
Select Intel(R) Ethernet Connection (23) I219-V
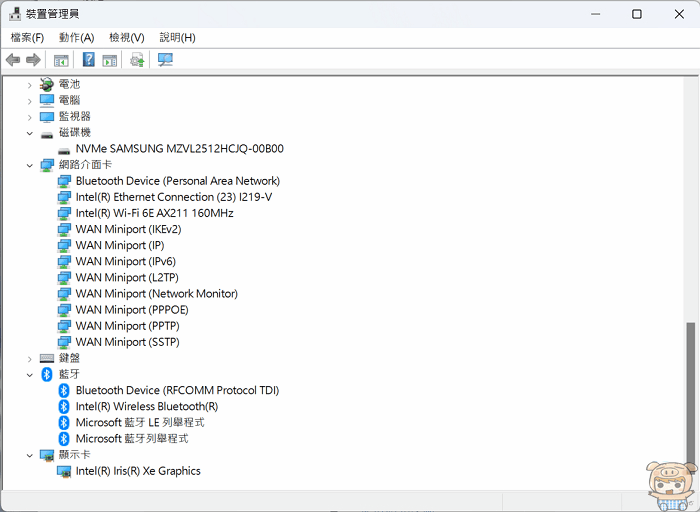pos(174,197)
